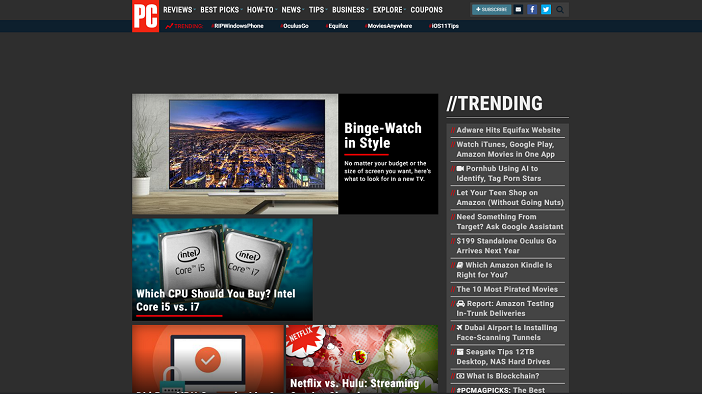Screen dimensions: 702x394
Task: Expand the How-To menu
Action: 261,10
